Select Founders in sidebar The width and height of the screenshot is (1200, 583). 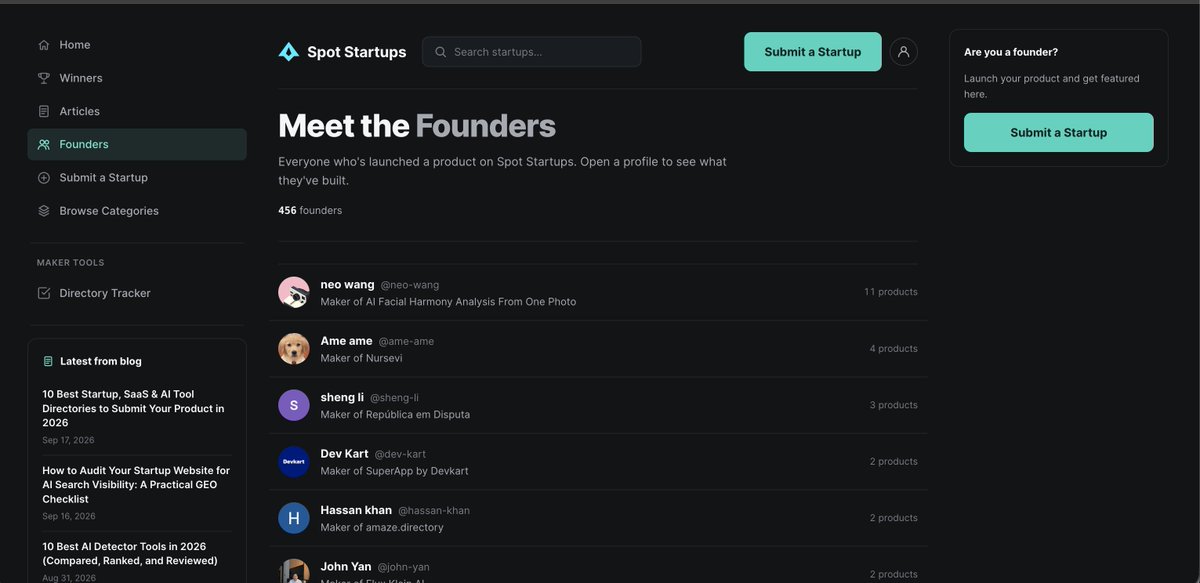click(137, 144)
